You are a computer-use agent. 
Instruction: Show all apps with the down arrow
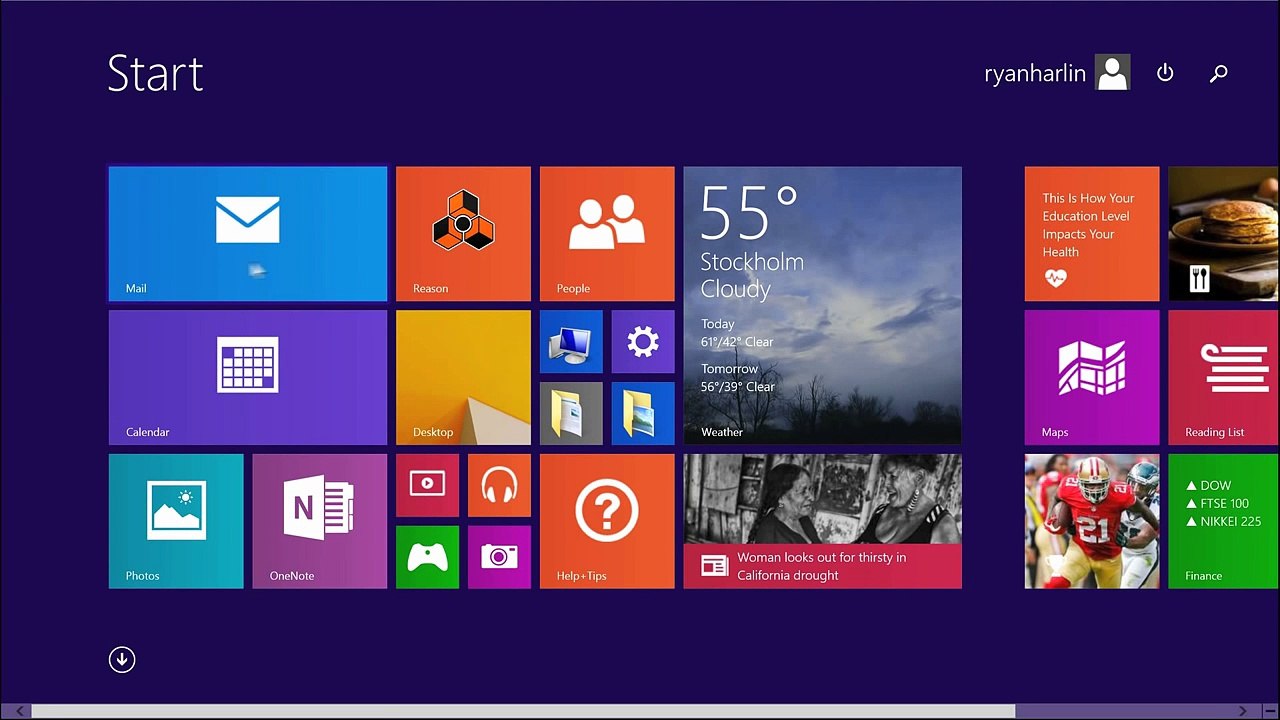[x=122, y=659]
